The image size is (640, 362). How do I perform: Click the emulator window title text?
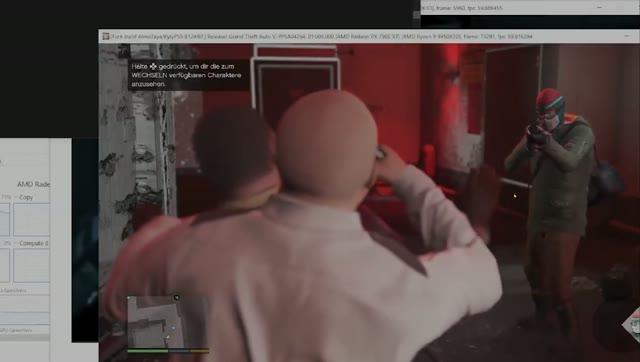pyautogui.click(x=322, y=36)
